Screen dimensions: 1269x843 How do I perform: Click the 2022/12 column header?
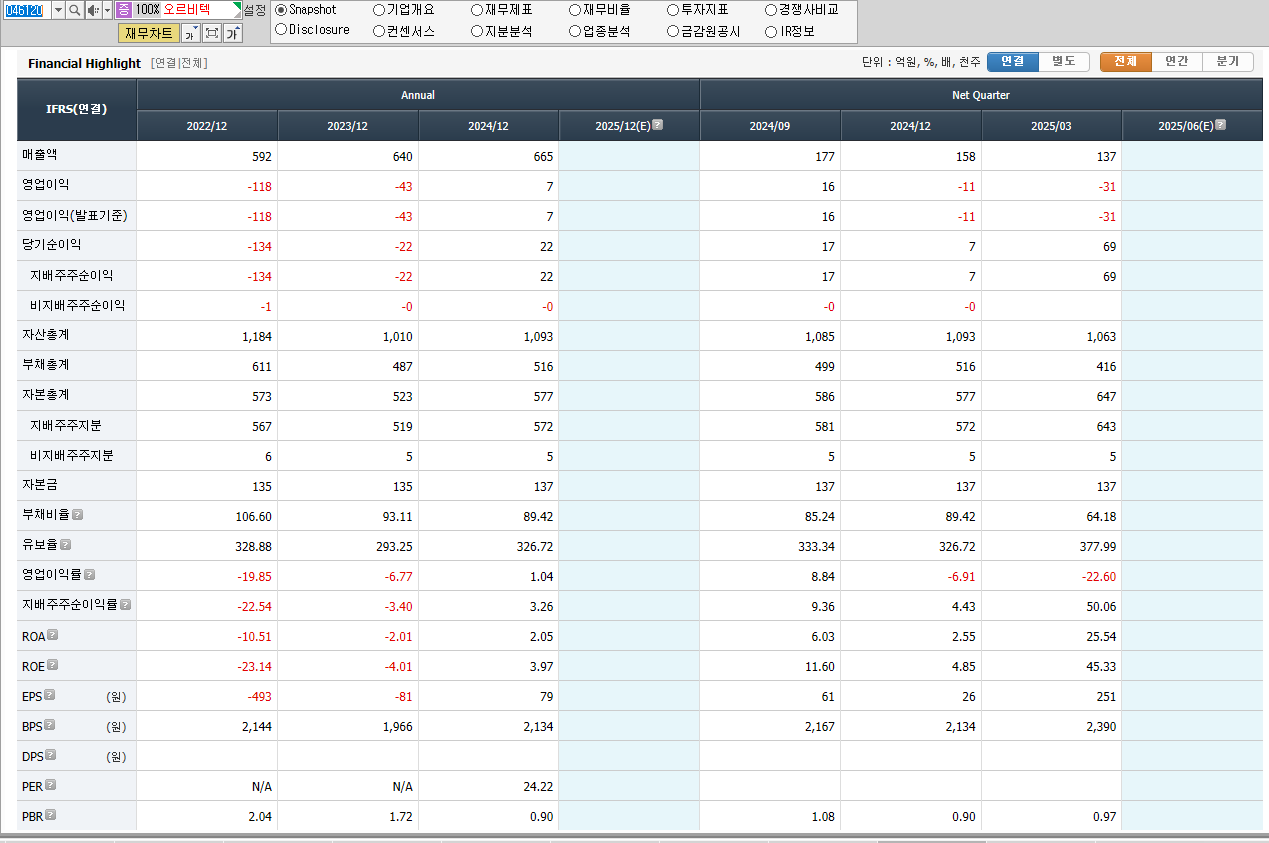(207, 126)
